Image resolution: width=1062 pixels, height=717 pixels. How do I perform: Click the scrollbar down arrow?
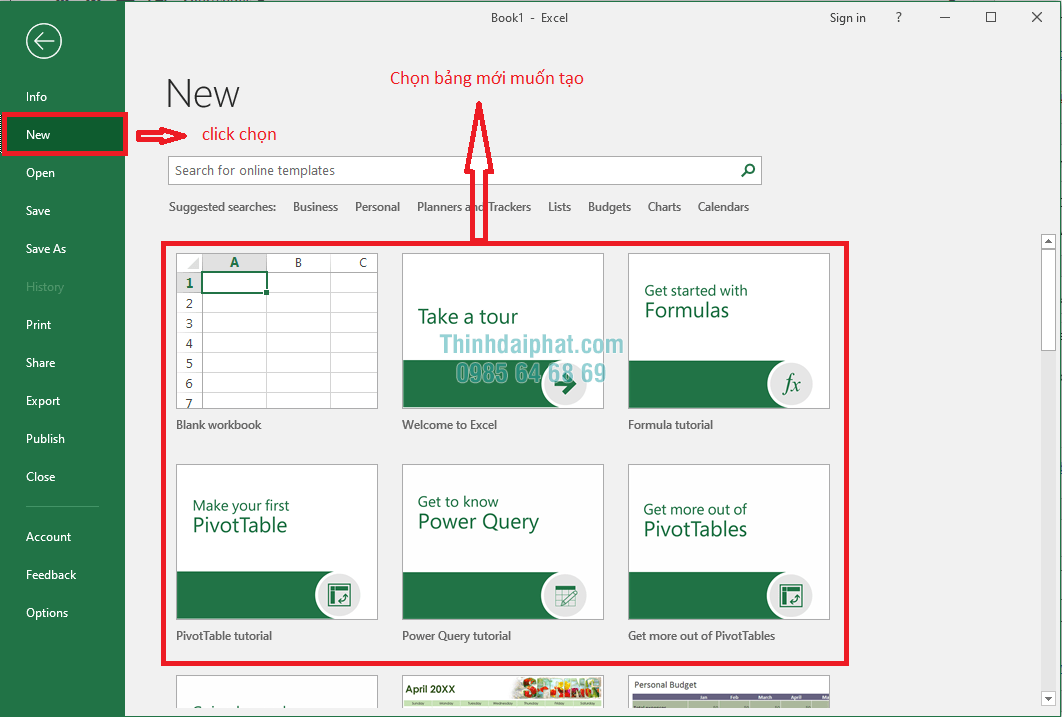[x=1048, y=698]
